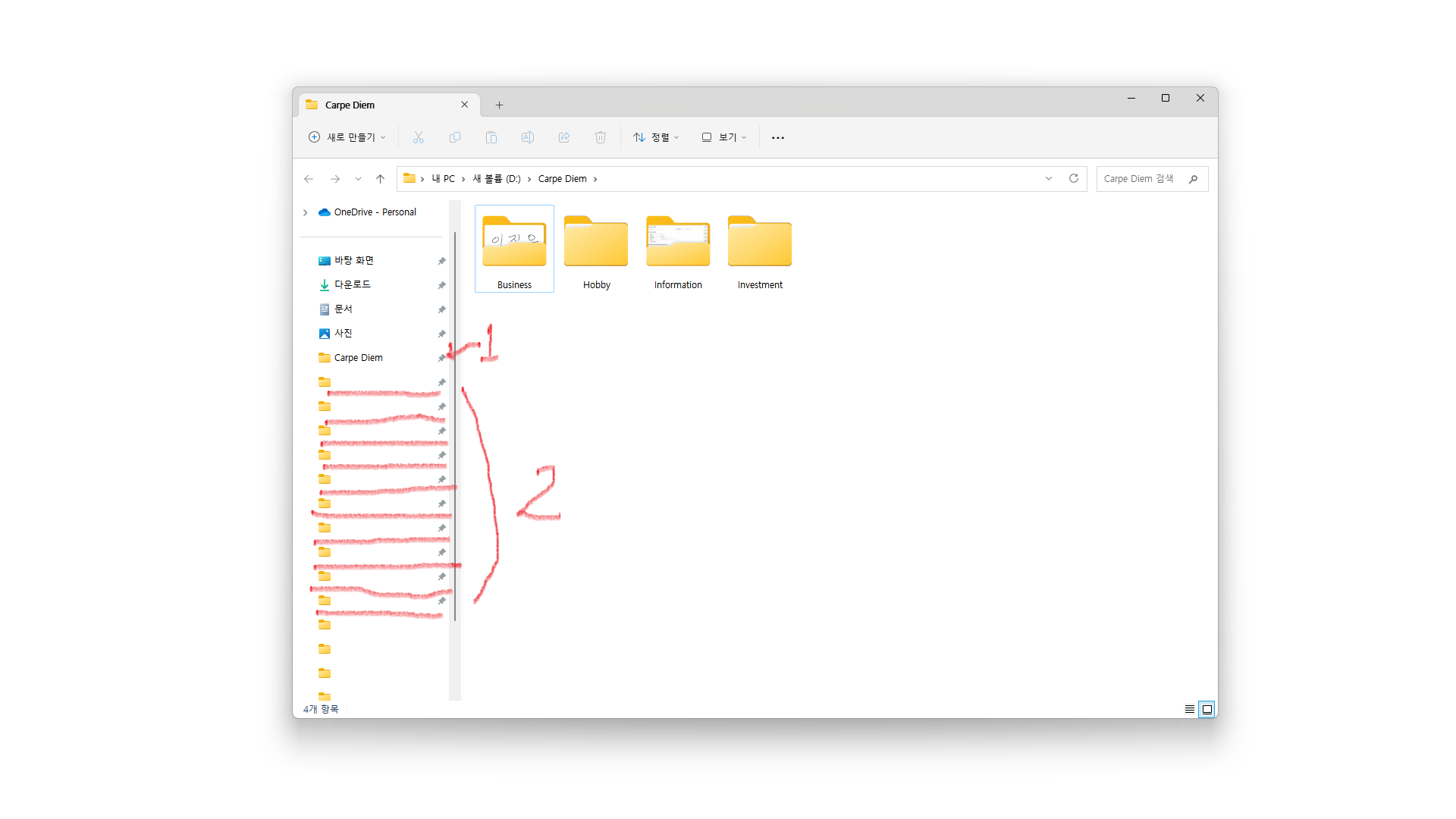The image size is (1456, 819).
Task: Add a new tab with plus button
Action: tap(499, 105)
